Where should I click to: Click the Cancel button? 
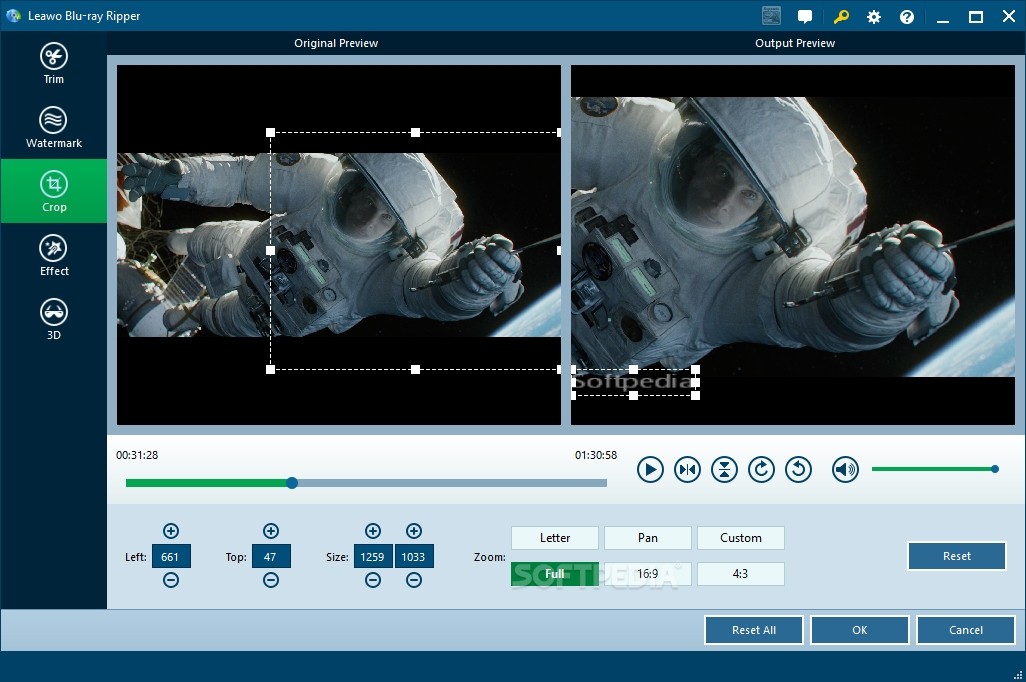point(965,630)
